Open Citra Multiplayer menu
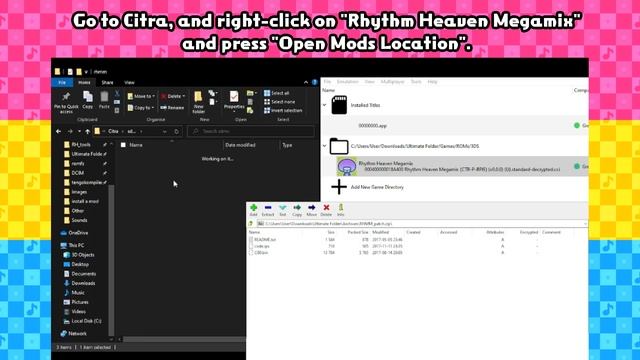Viewport: 640px width, 360px height. (392, 82)
